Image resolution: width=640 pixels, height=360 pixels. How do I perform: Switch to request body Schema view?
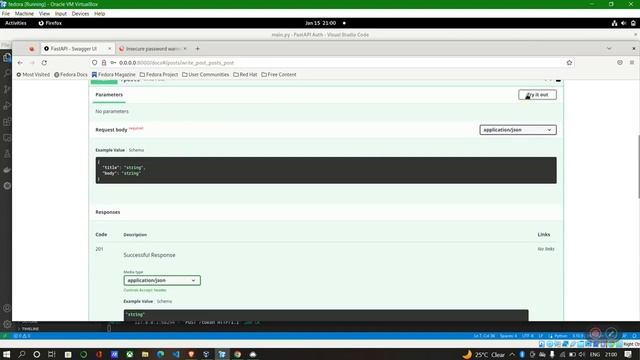136,150
